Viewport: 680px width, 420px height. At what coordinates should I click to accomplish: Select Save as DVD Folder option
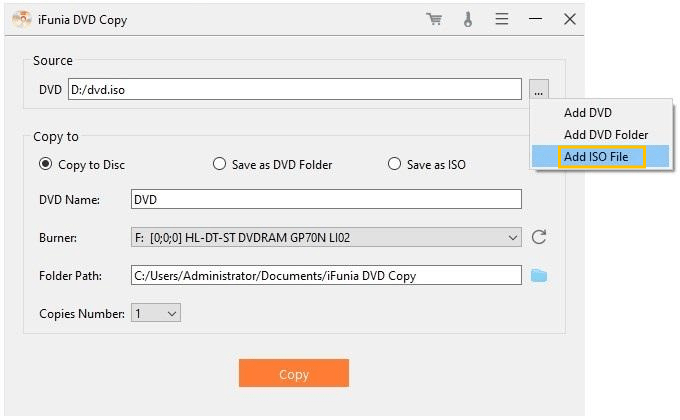pyautogui.click(x=219, y=164)
